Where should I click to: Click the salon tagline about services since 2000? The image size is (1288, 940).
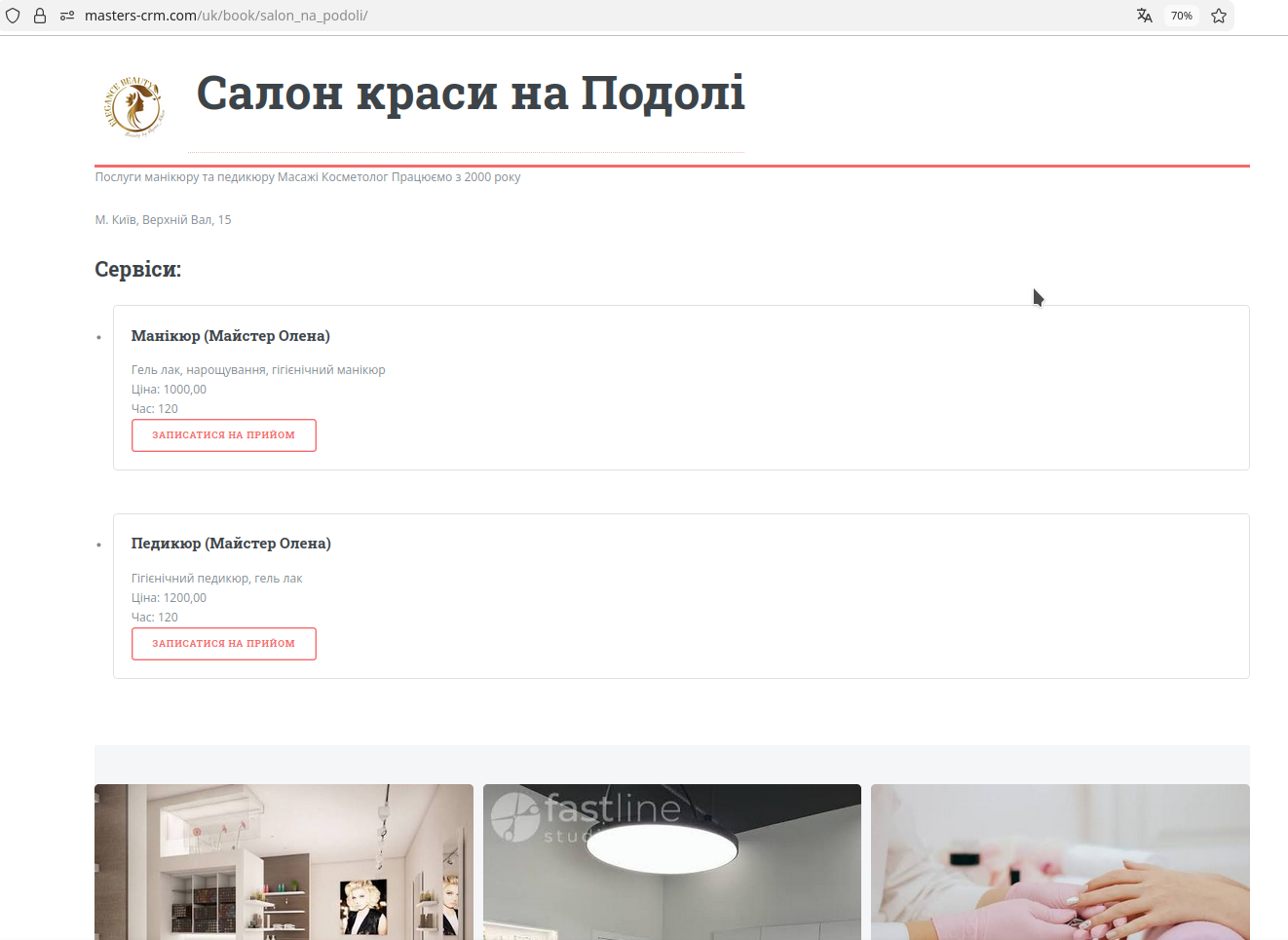pos(307,177)
